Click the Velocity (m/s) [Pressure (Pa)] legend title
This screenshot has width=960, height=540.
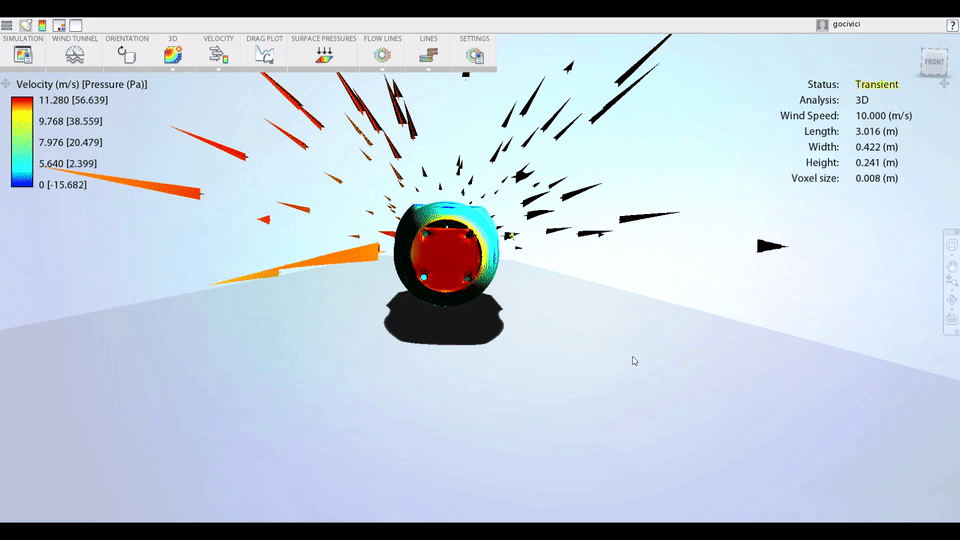click(82, 84)
